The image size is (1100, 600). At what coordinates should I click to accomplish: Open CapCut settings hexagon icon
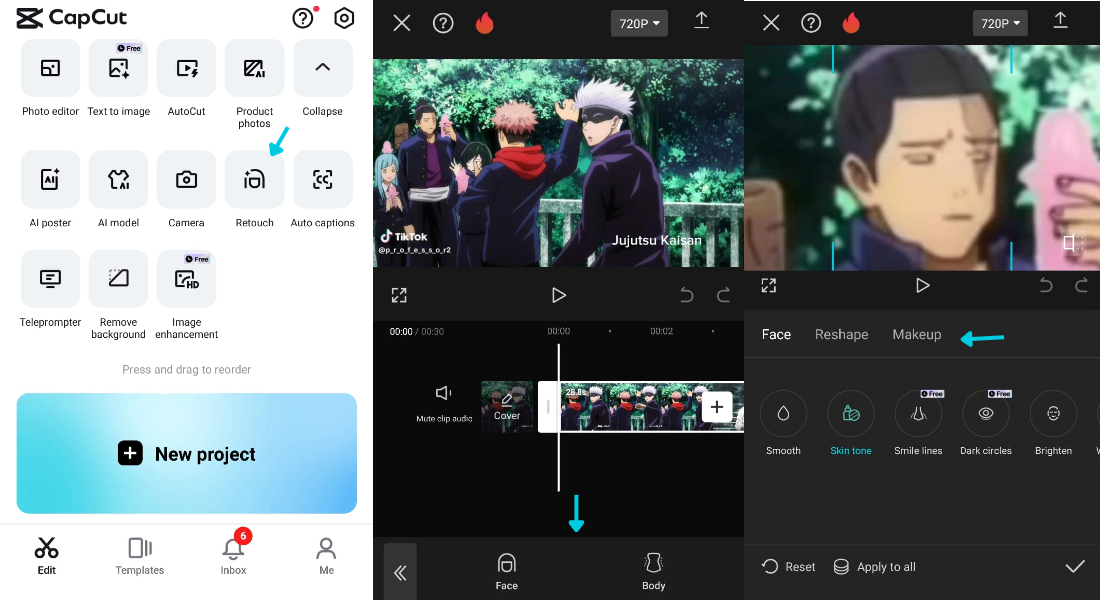pos(344,18)
